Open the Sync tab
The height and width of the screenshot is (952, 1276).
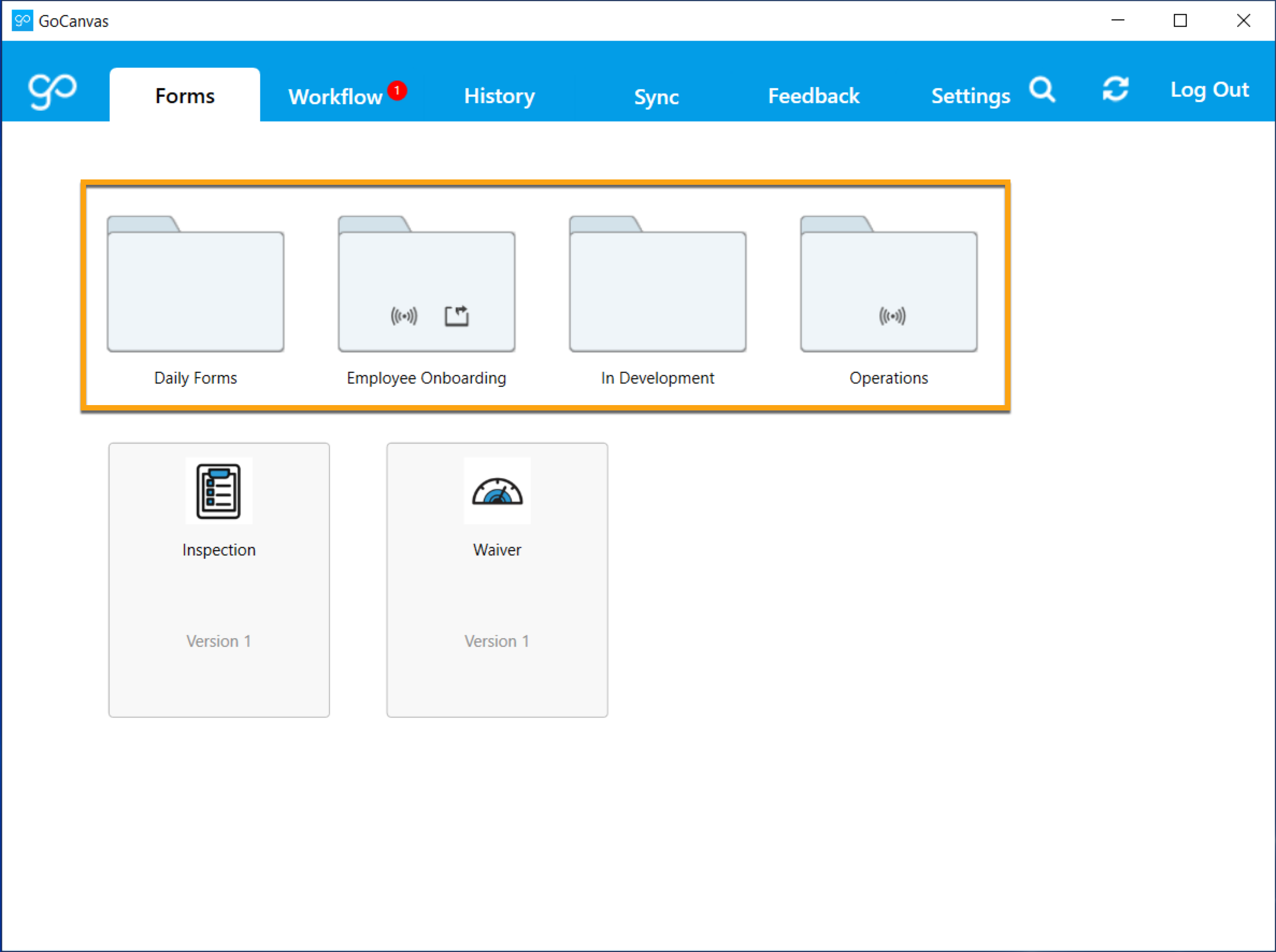coord(656,97)
